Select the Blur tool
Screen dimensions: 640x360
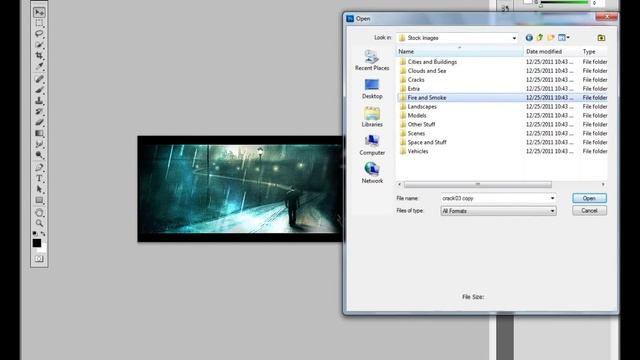(x=39, y=144)
